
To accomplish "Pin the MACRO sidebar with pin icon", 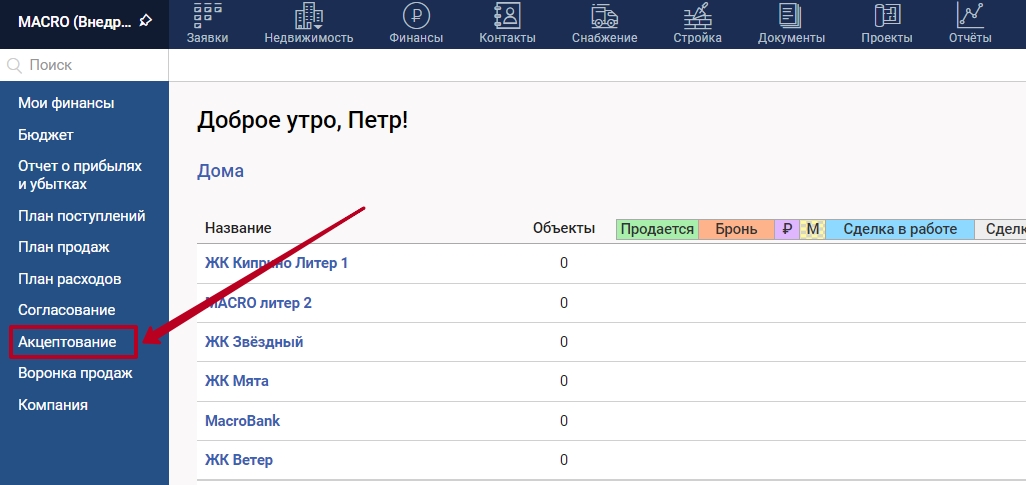I will 146,20.
